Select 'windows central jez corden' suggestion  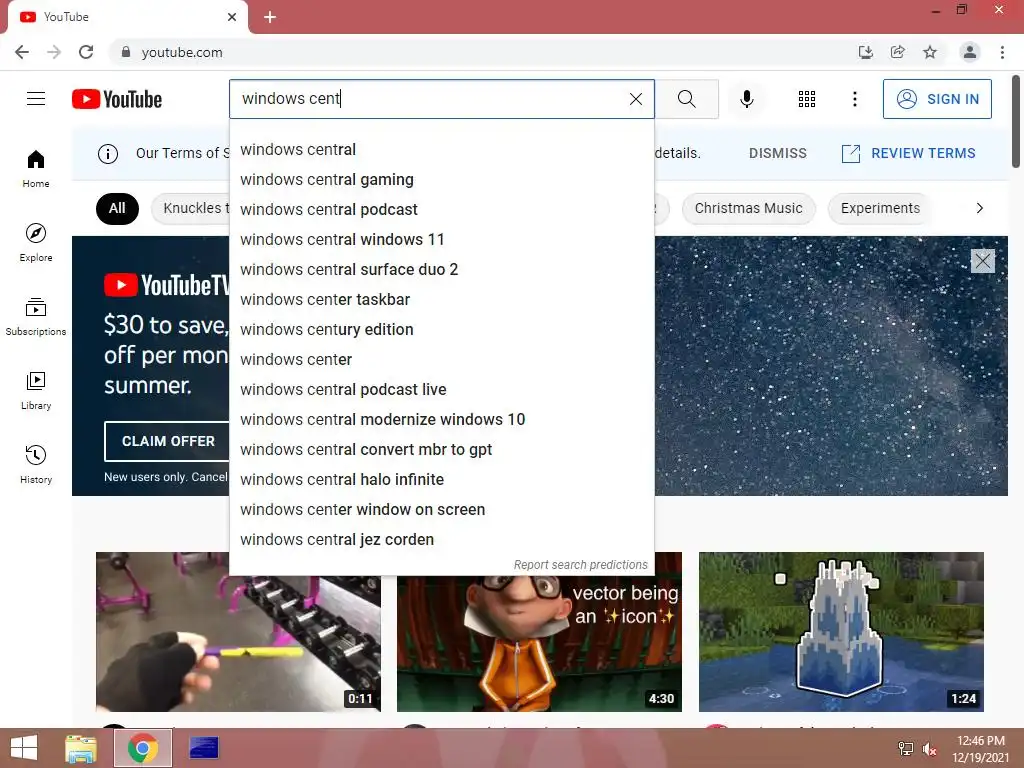(441, 540)
